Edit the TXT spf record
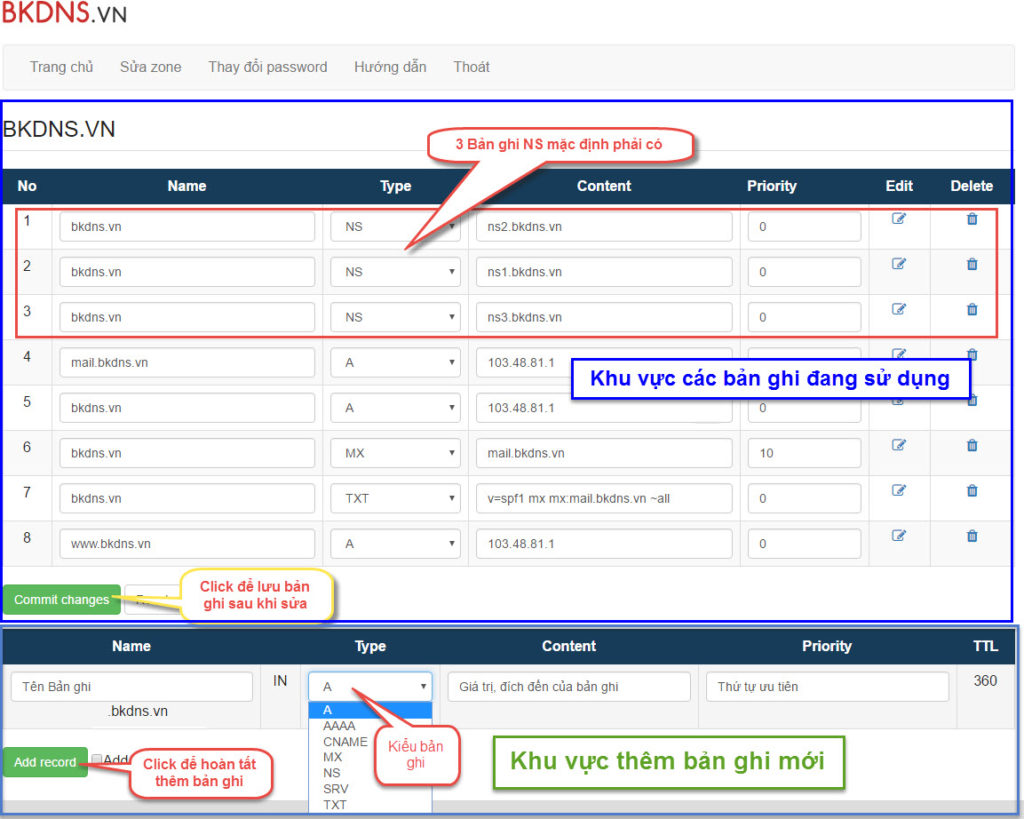Screen dimensions: 1024x819 click(898, 490)
